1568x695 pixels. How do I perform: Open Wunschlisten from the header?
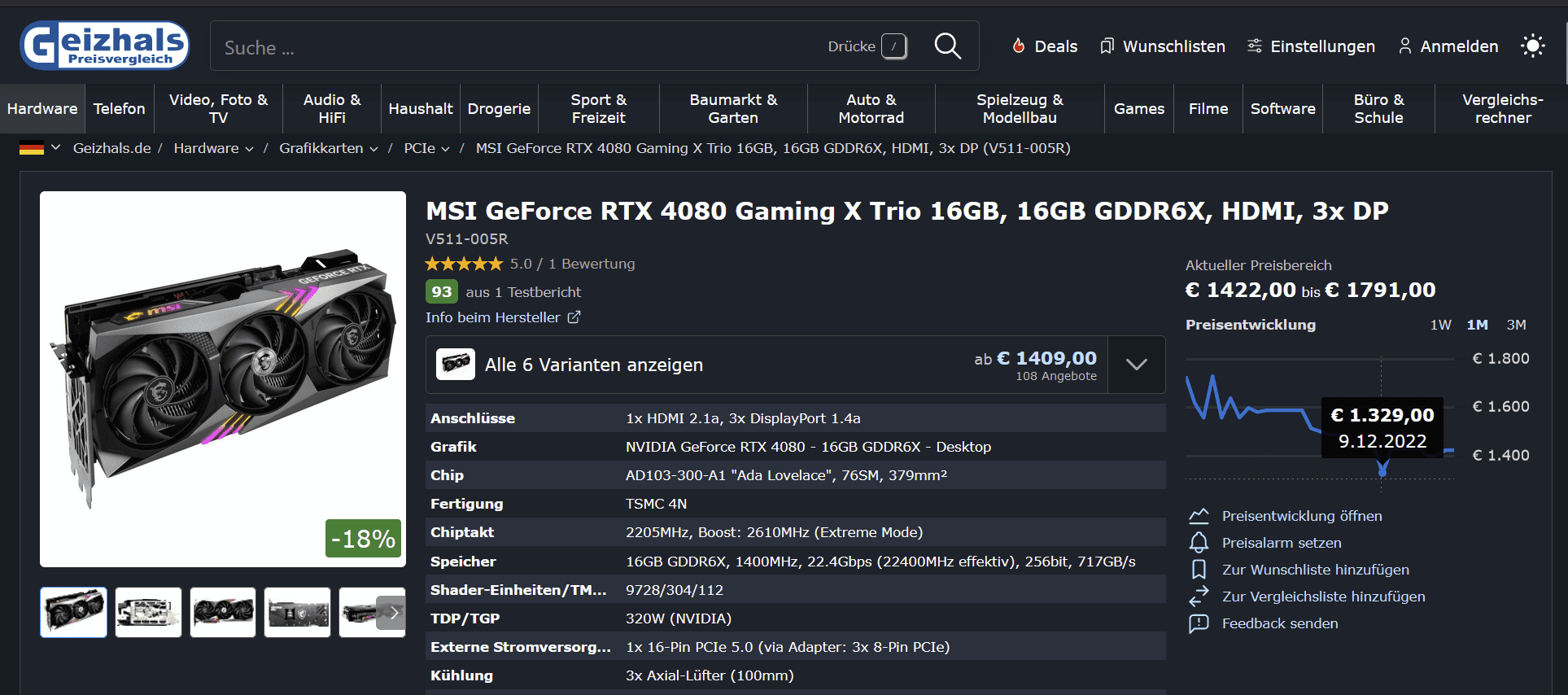[x=1162, y=46]
